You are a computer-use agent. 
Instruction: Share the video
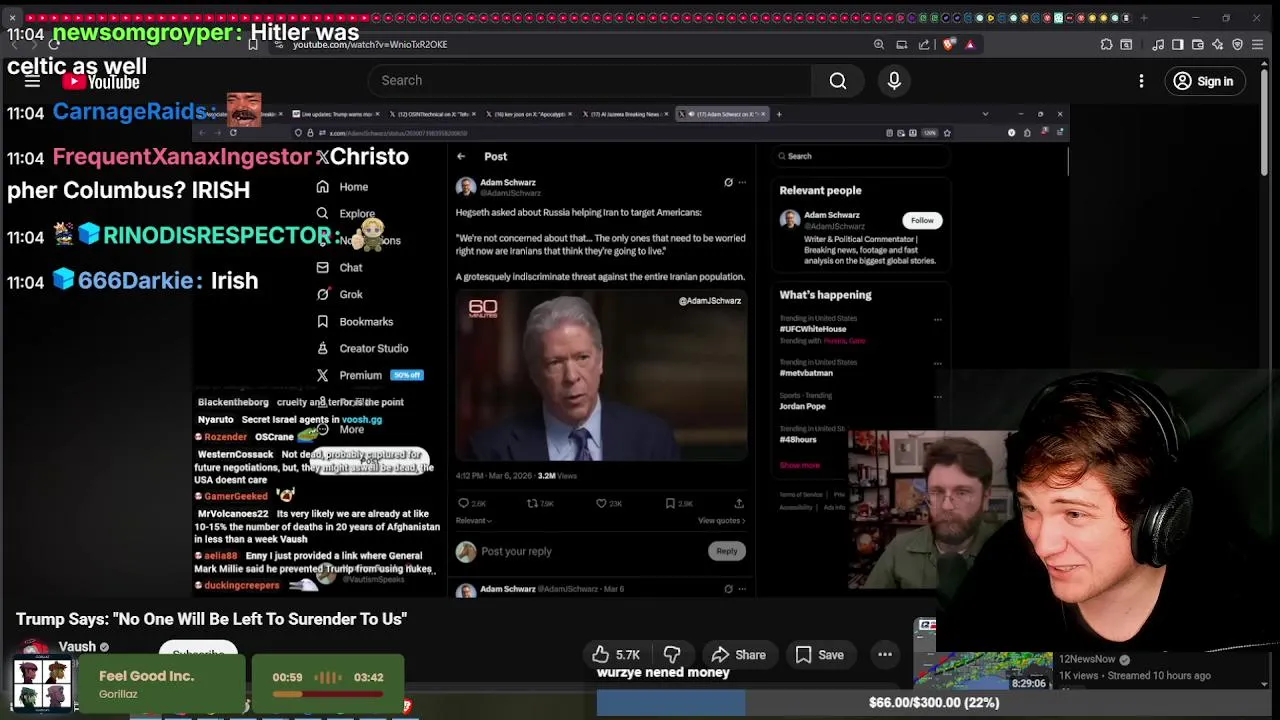(738, 655)
